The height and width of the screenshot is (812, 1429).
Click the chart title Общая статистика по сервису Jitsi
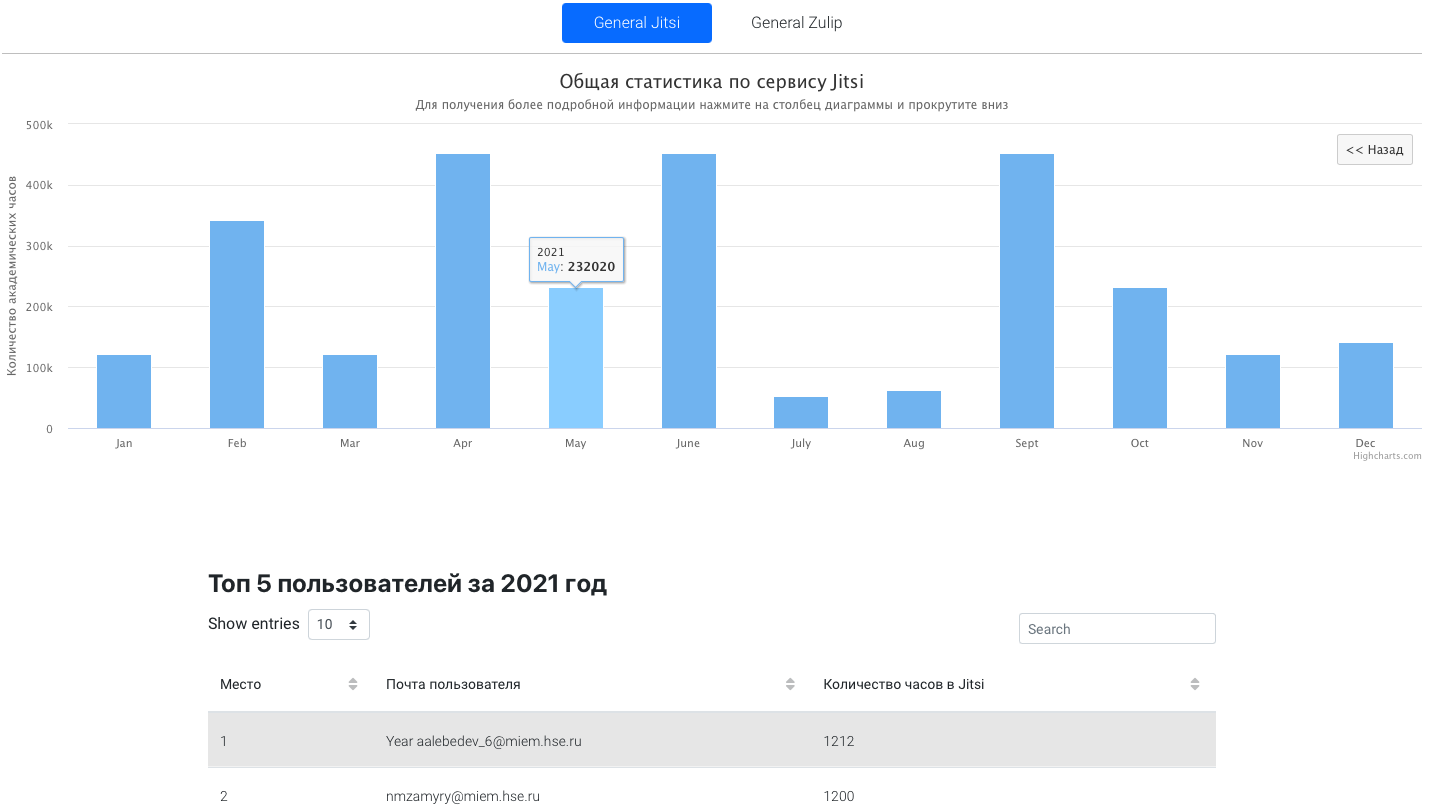711,82
